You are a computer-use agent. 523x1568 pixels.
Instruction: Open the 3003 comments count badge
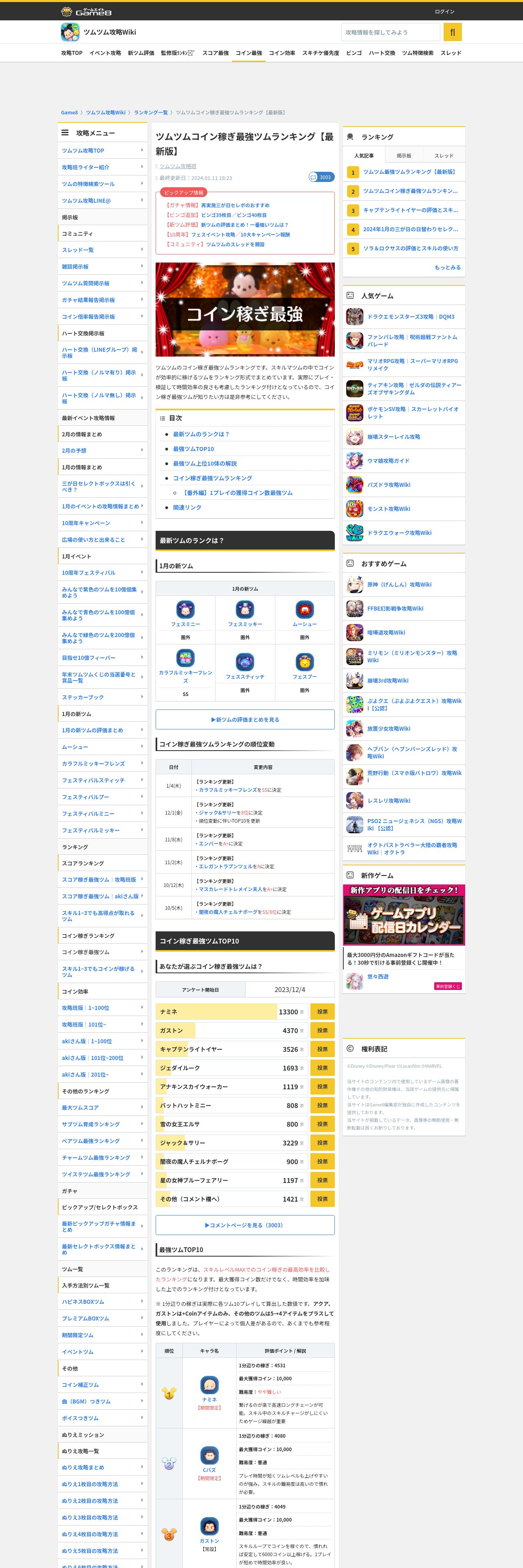321,177
